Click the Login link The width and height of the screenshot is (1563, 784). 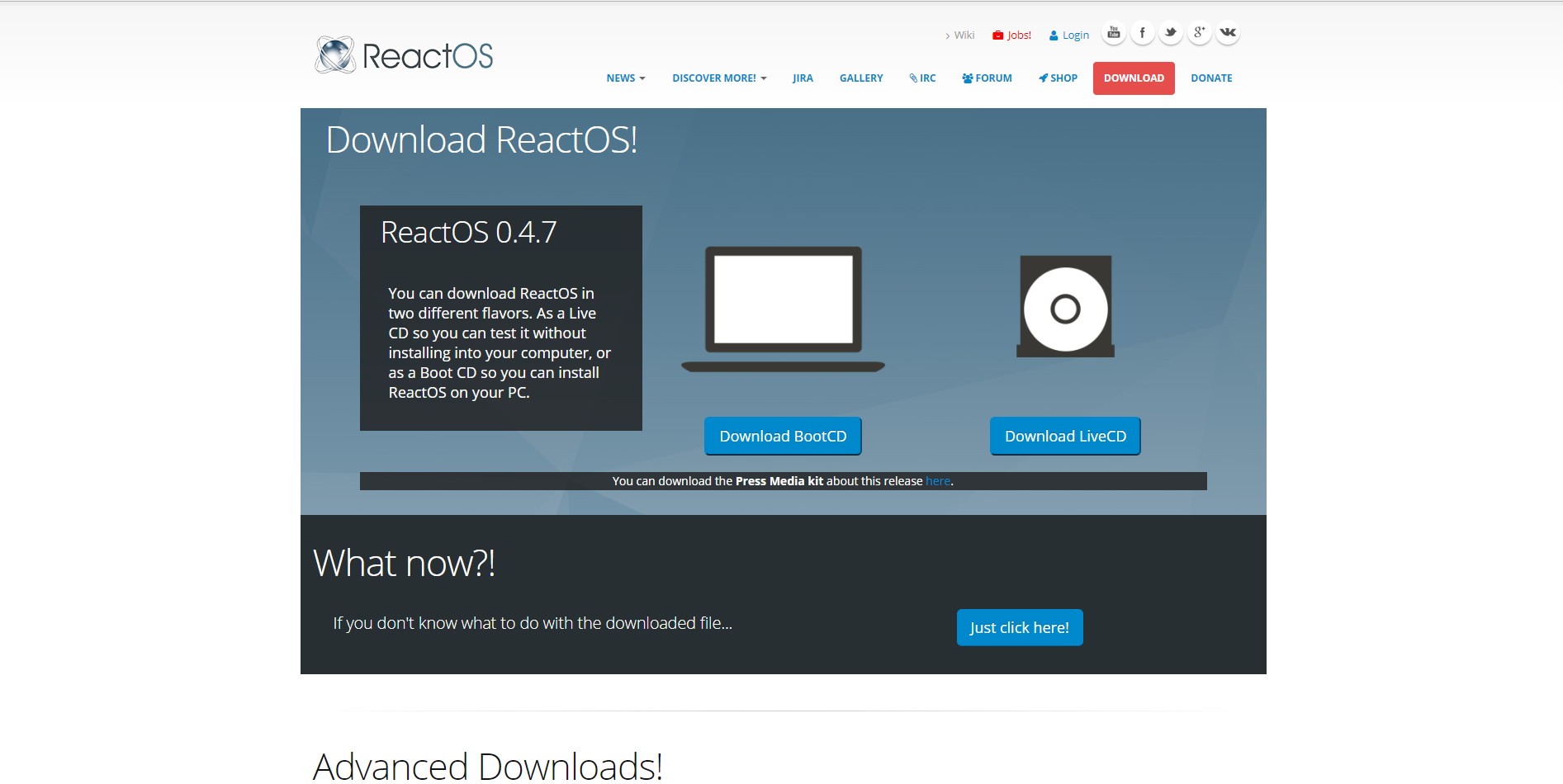(1069, 35)
